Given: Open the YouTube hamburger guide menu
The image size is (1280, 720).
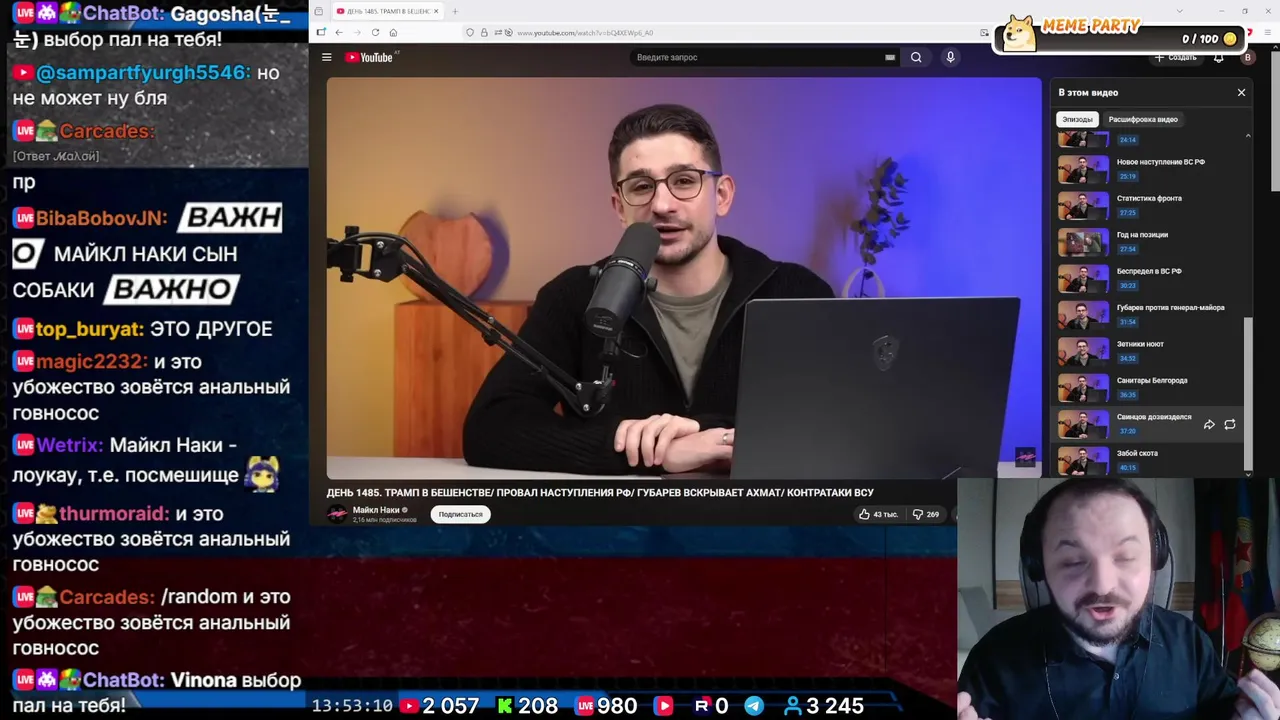Looking at the screenshot, I should (x=326, y=57).
